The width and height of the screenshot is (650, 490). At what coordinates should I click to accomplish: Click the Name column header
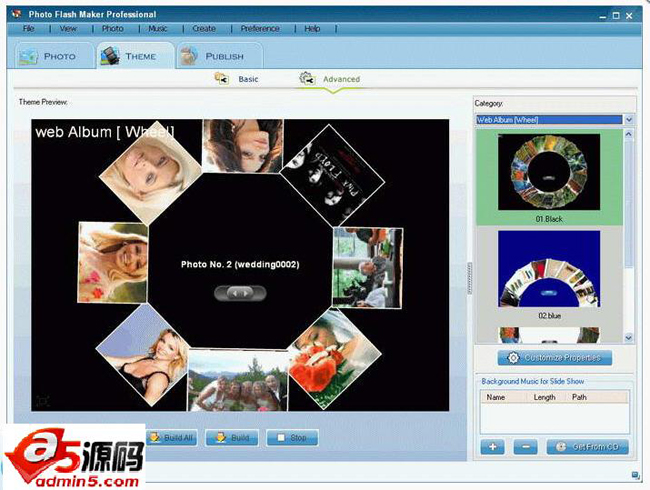(495, 397)
